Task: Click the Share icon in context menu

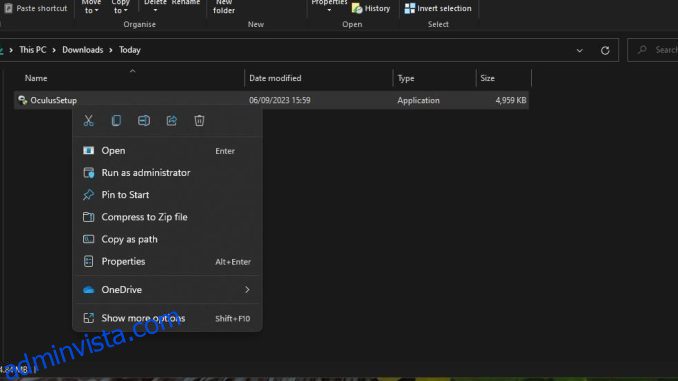Action: pyautogui.click(x=172, y=121)
